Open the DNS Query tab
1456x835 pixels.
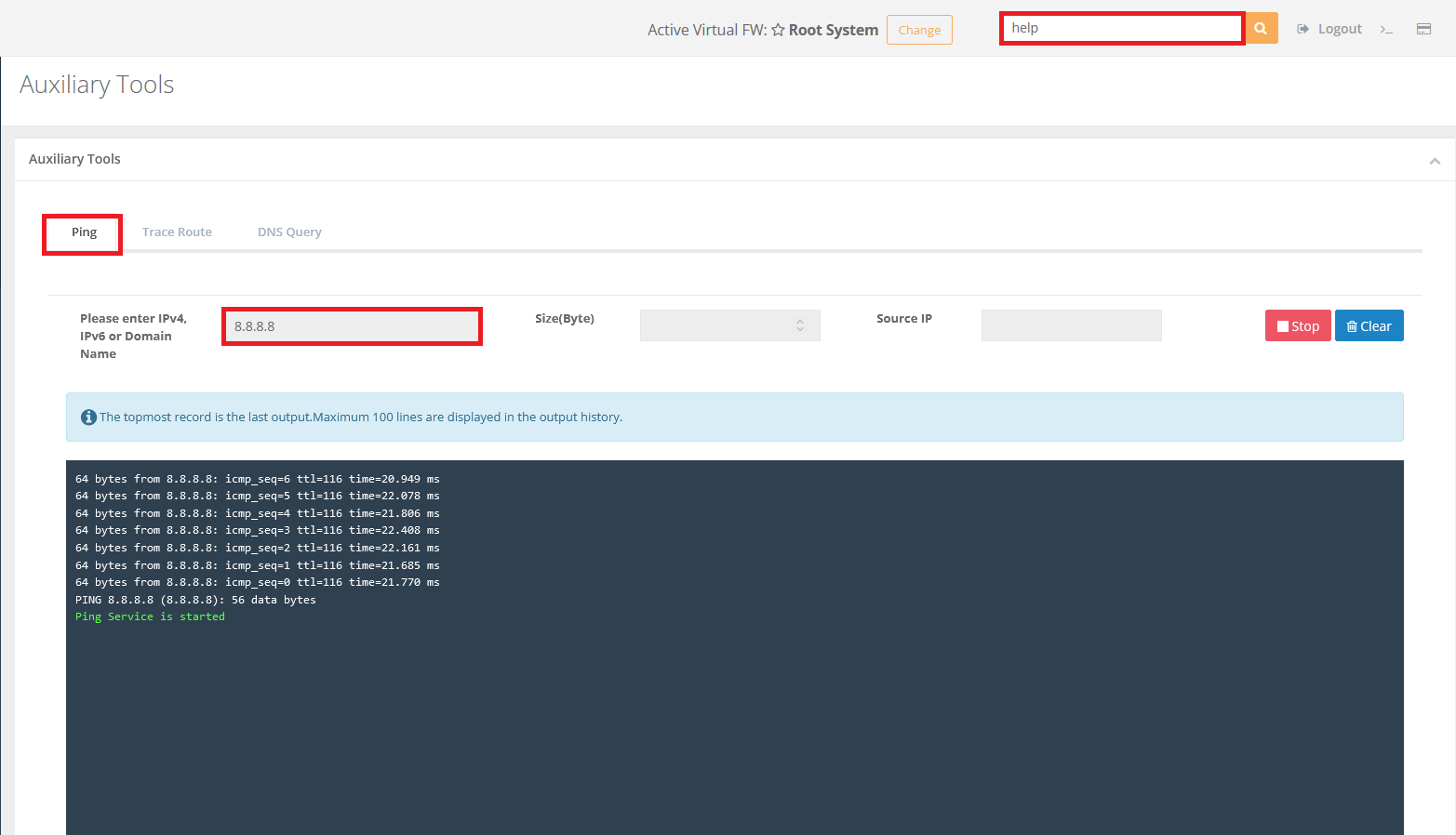(x=289, y=232)
